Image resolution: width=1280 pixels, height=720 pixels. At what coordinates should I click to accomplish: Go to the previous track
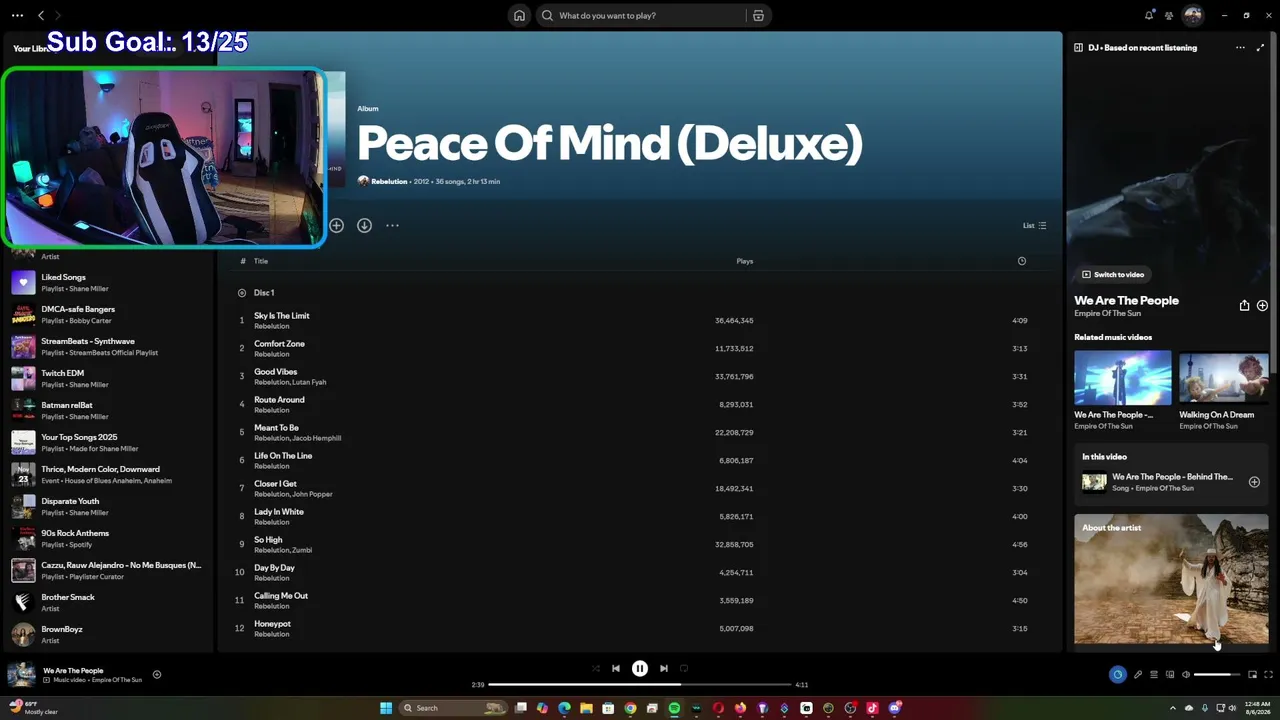click(x=616, y=669)
